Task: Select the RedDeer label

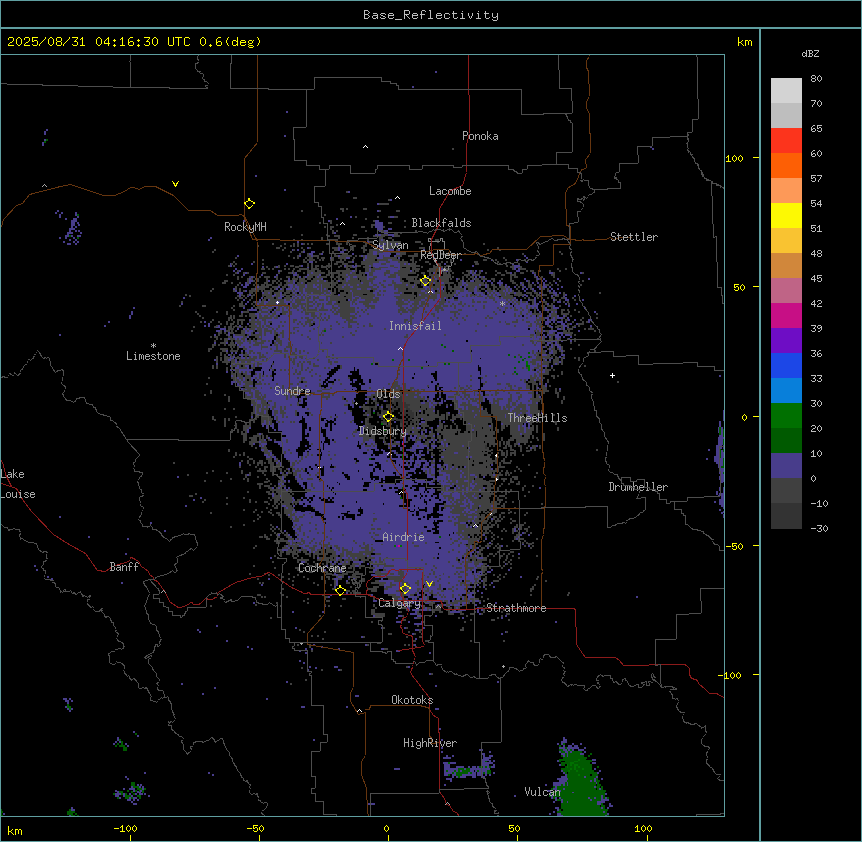Action: tap(440, 255)
